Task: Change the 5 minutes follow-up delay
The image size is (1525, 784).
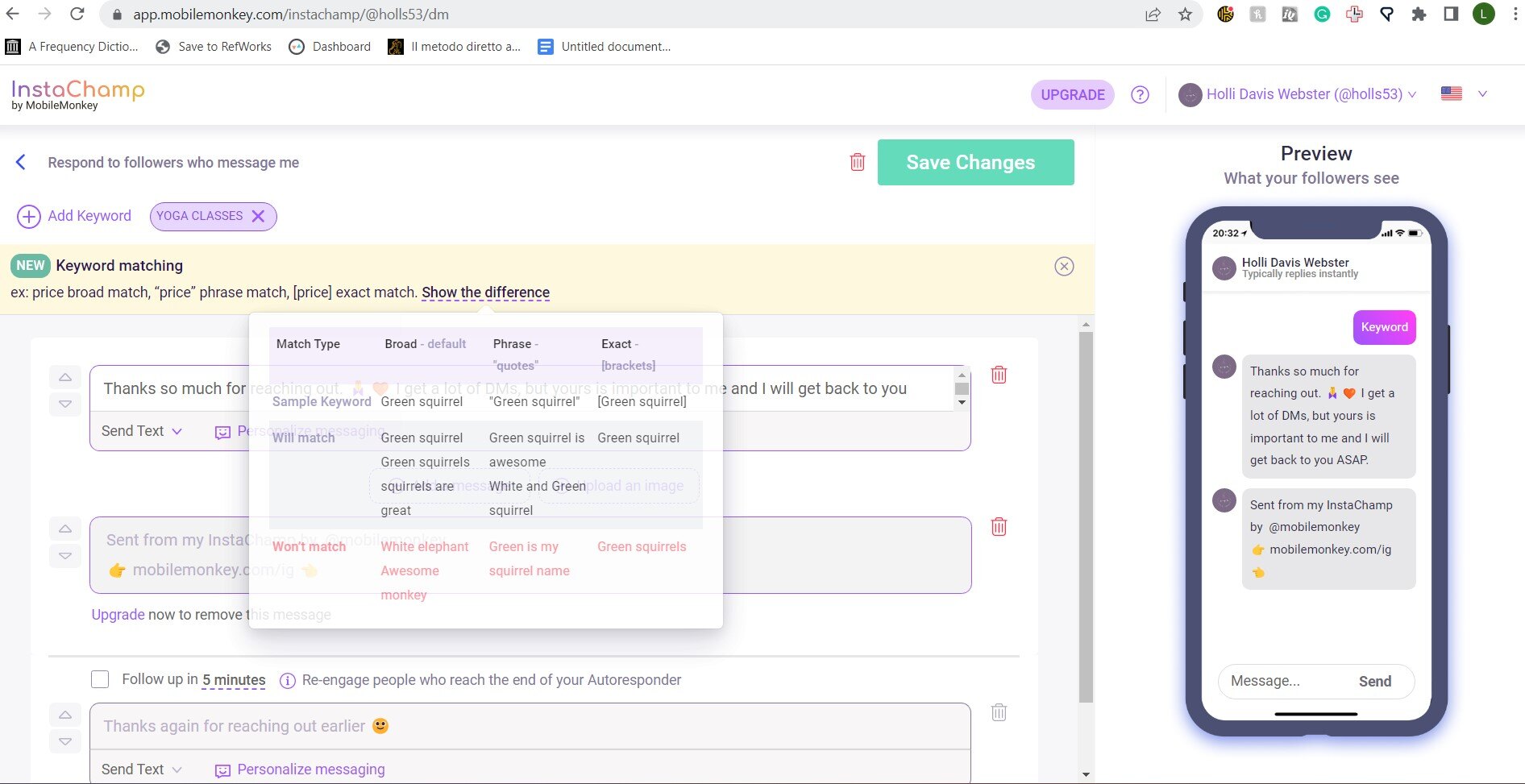Action: pyautogui.click(x=234, y=680)
